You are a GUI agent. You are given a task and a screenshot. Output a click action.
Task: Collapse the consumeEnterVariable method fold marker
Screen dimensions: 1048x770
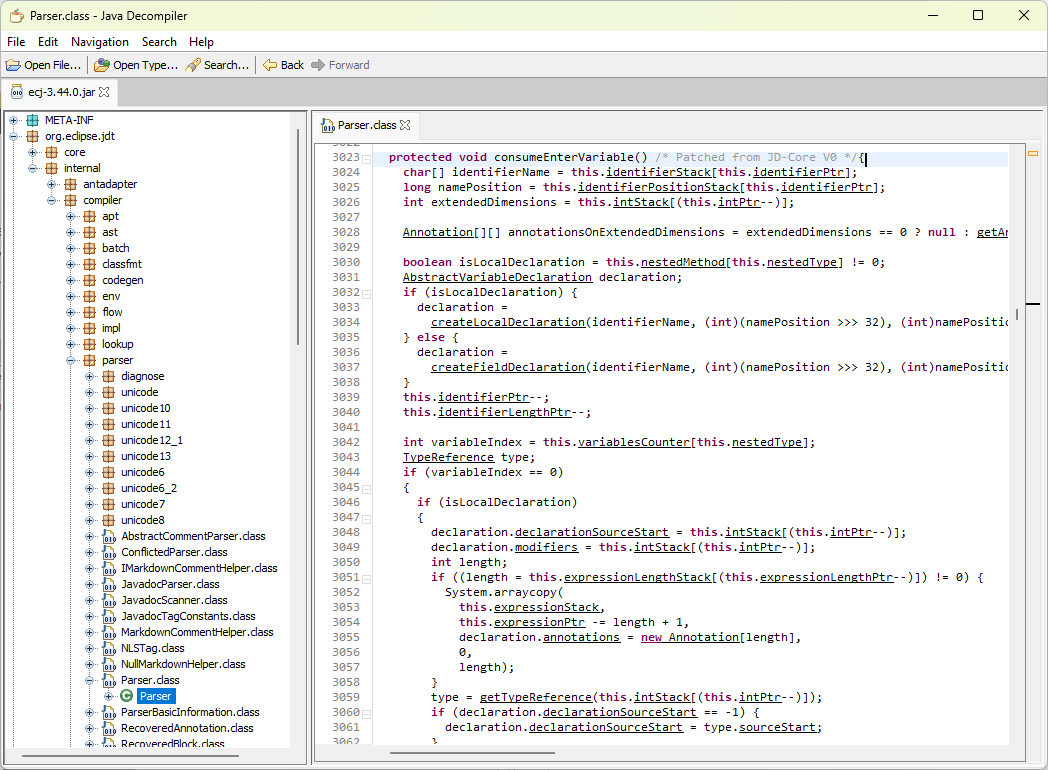pos(367,158)
